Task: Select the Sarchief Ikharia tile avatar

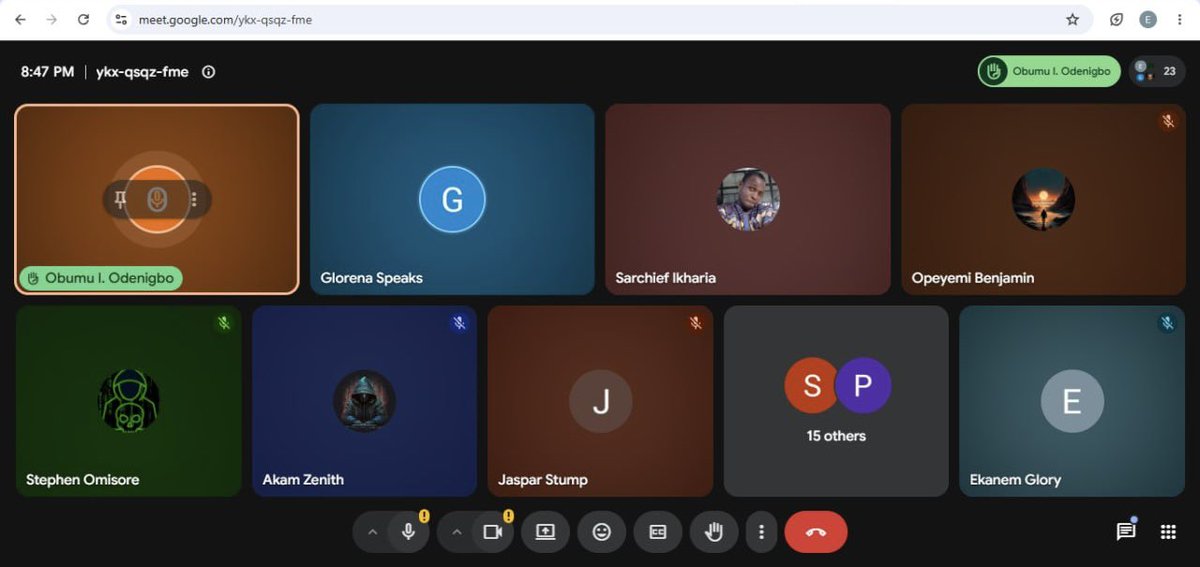Action: 748,199
